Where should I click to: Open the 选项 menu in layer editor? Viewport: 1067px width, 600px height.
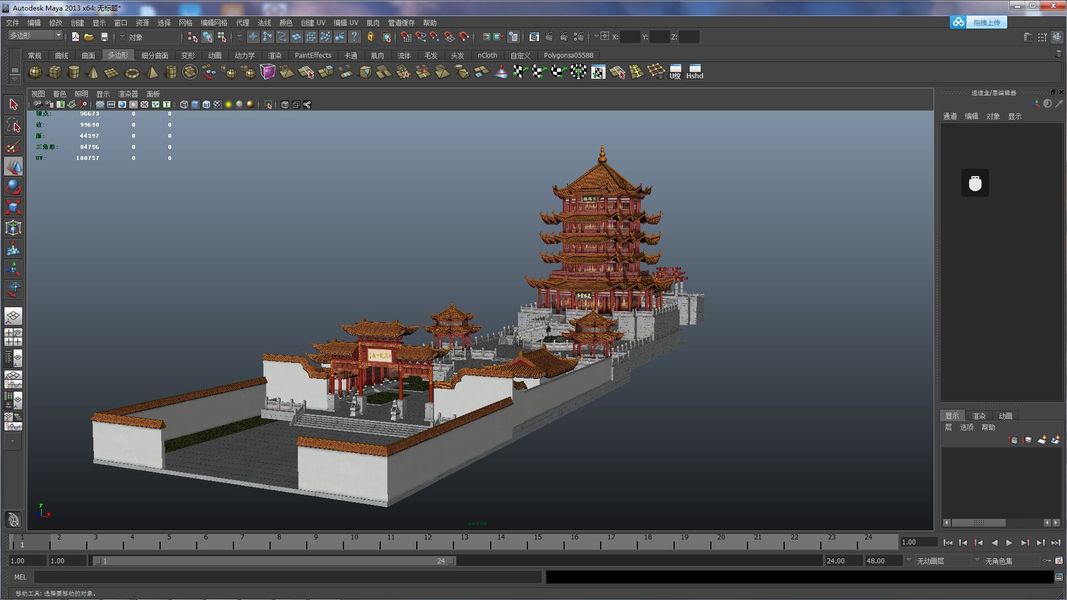pyautogui.click(x=967, y=427)
